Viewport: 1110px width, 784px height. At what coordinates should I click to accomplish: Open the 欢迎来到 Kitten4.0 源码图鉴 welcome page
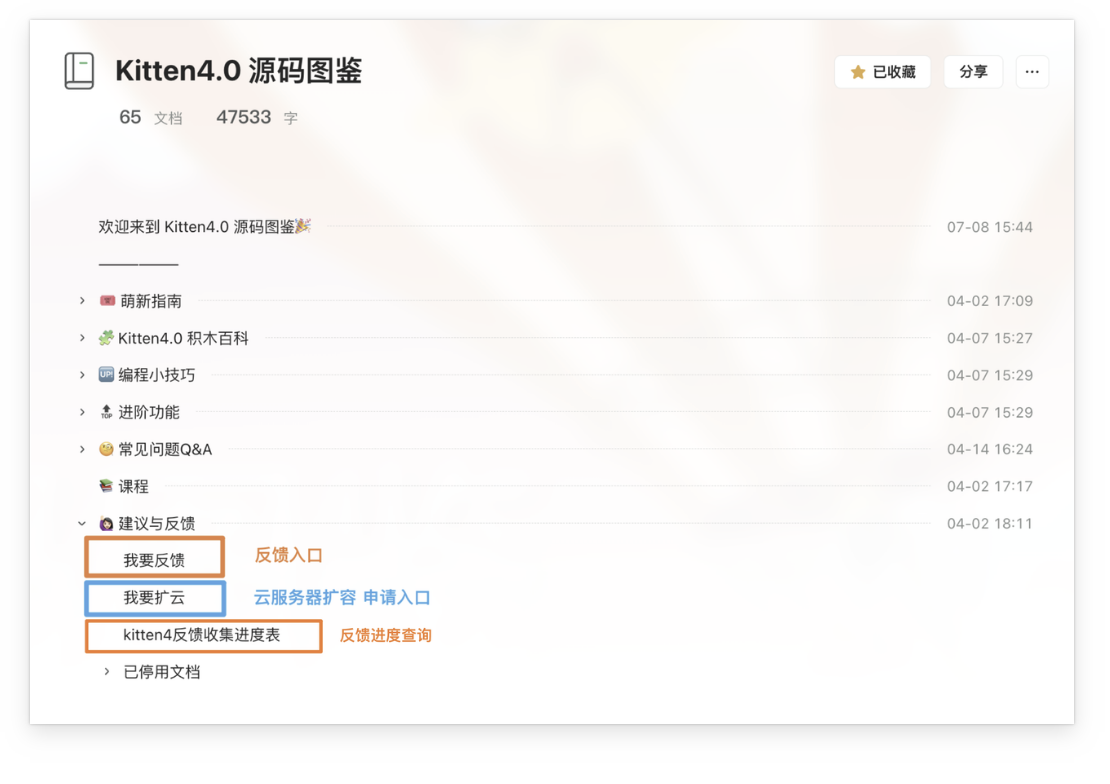pyautogui.click(x=205, y=227)
